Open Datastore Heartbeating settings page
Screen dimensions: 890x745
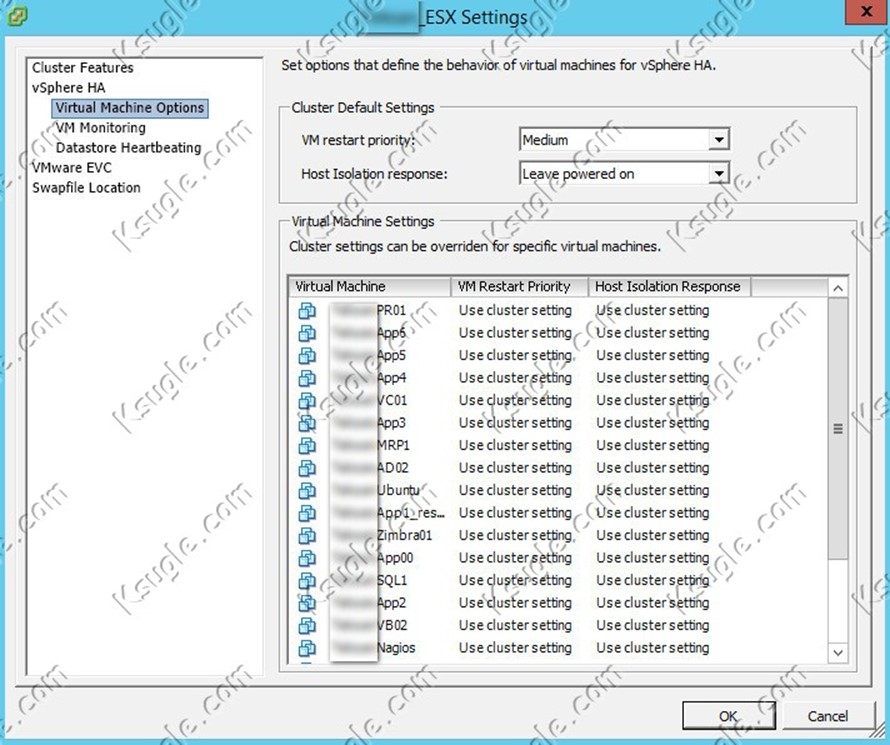click(x=128, y=148)
